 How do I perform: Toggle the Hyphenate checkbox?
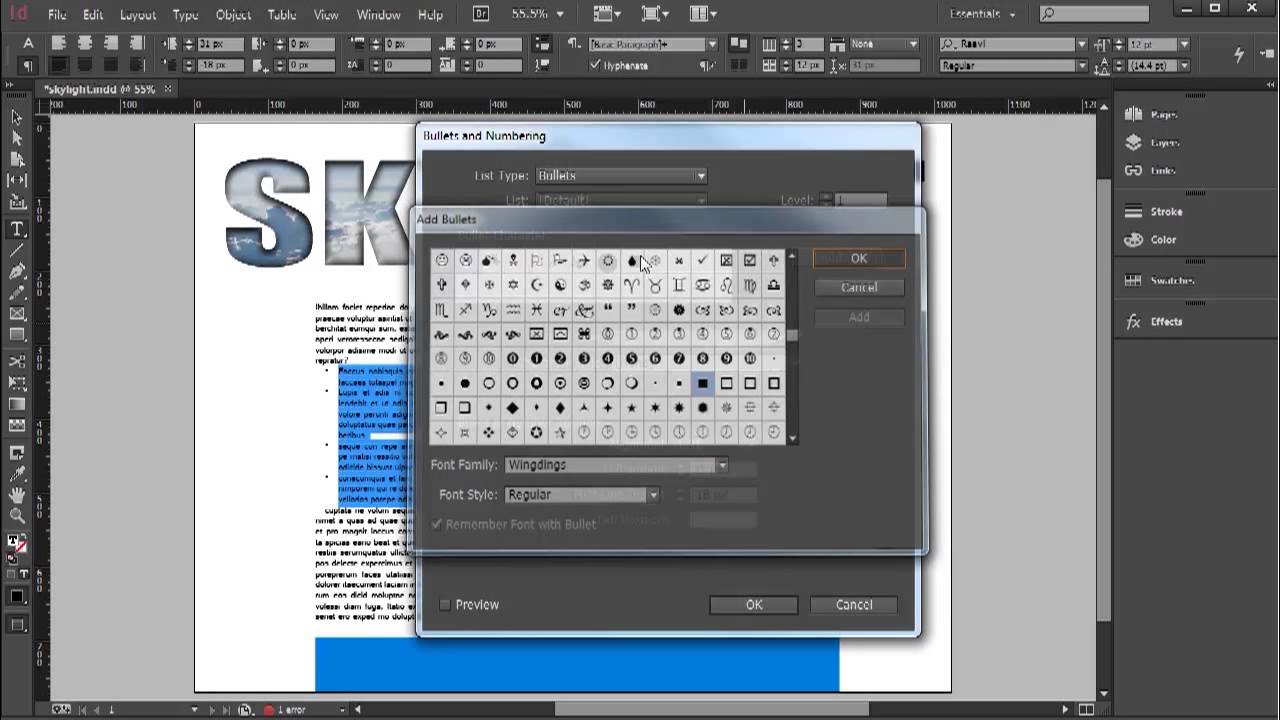tap(596, 66)
